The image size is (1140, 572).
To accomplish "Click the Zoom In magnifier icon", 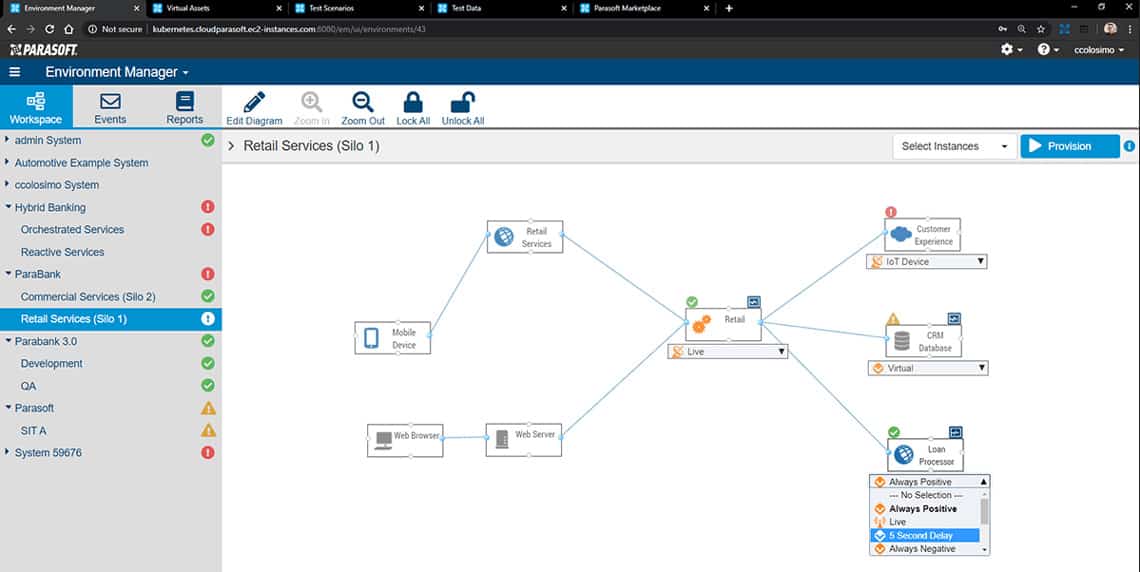I will 311,102.
